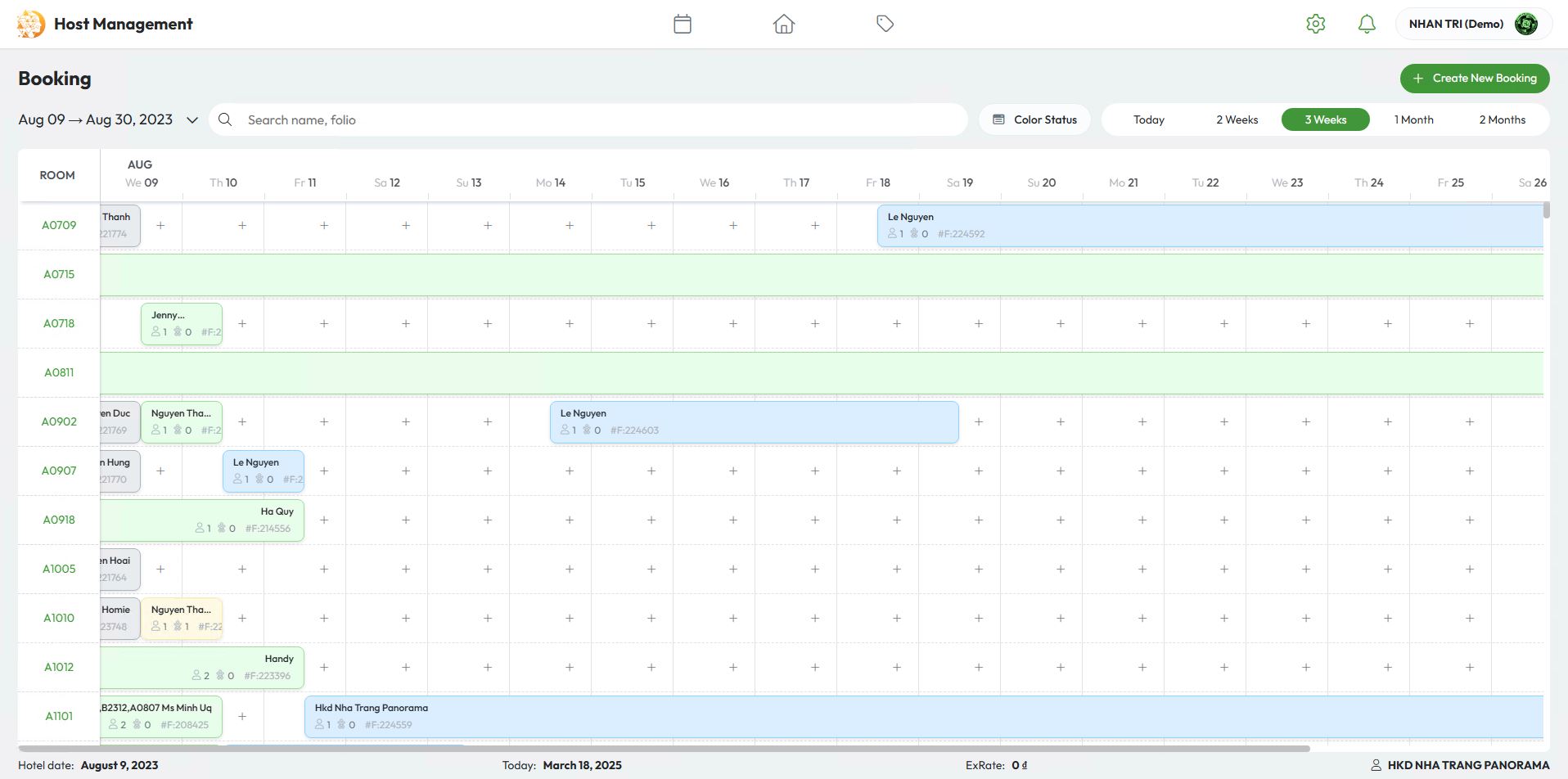
Task: Open the home icon in top navigation
Action: 783,24
